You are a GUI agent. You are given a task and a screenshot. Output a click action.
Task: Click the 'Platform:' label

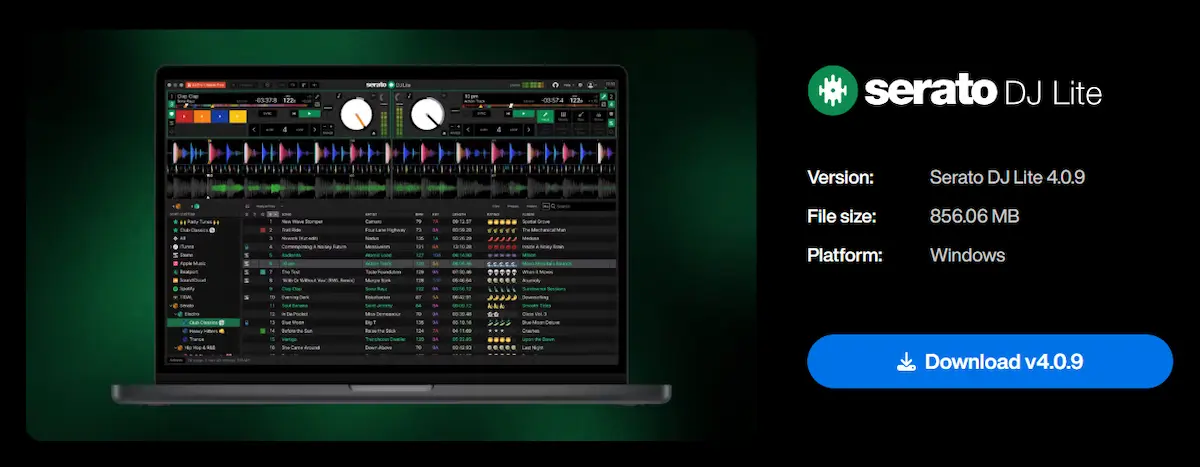coord(845,255)
